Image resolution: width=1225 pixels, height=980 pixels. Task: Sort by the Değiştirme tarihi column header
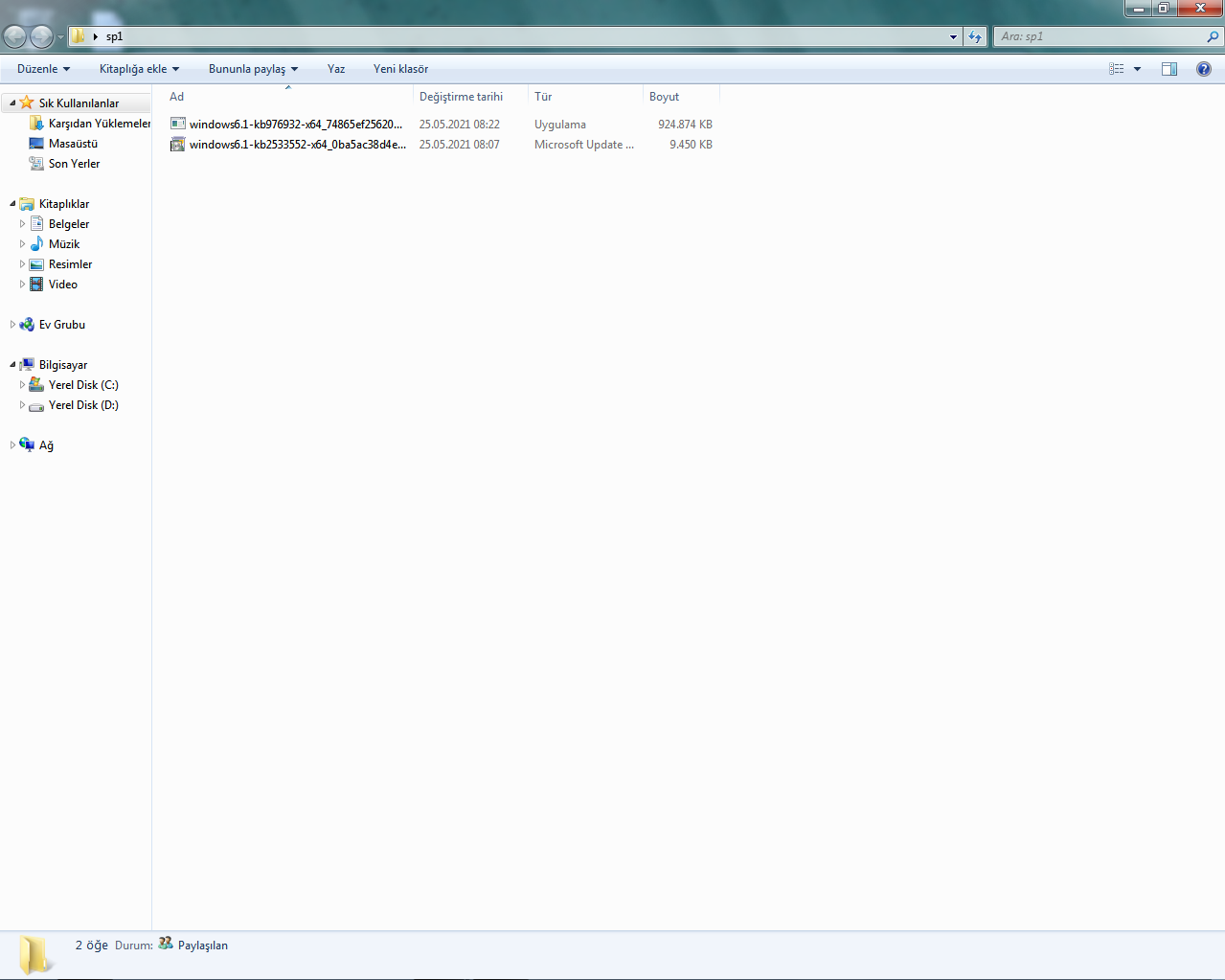470,97
